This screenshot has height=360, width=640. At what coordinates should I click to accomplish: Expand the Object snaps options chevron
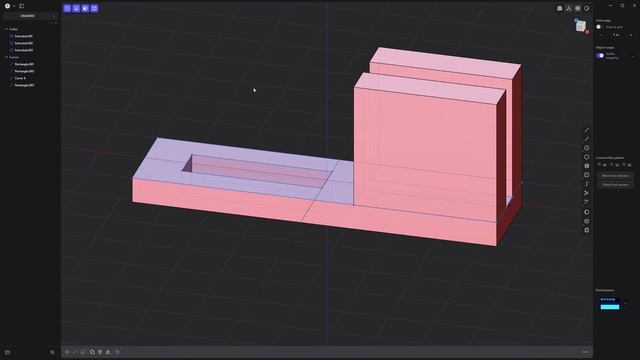632,56
